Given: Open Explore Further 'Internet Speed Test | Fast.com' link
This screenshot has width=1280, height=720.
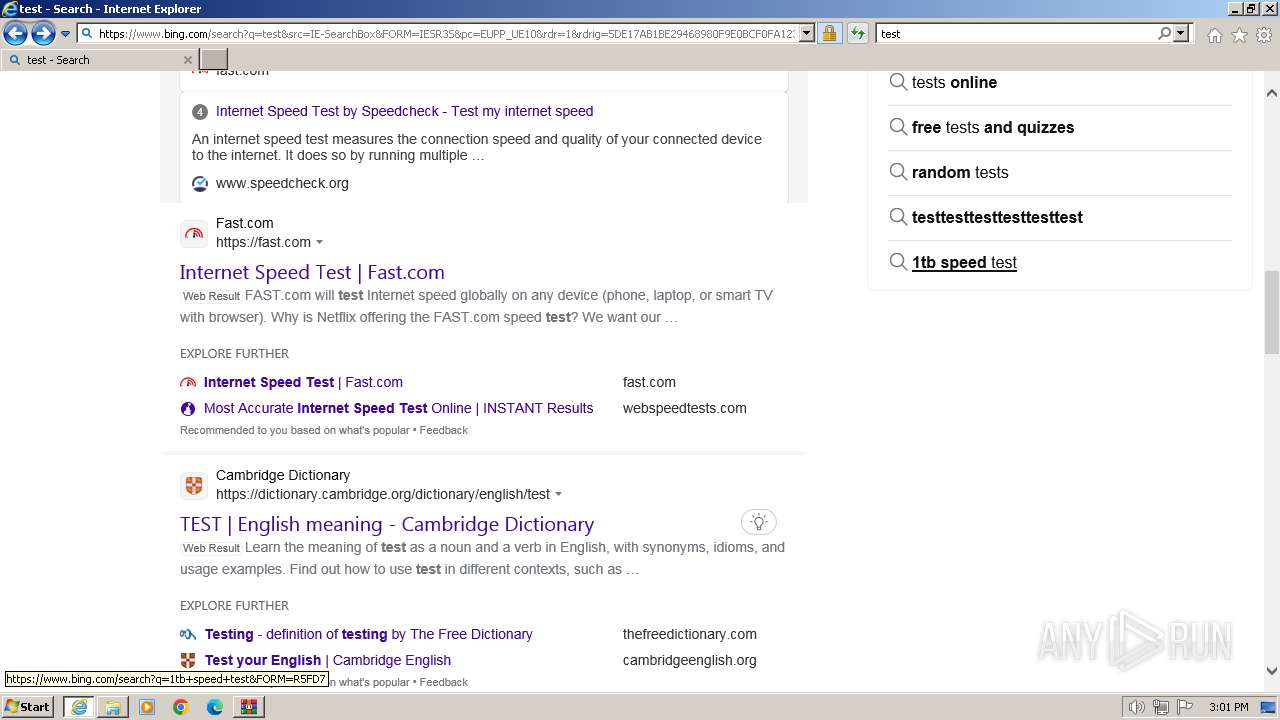Looking at the screenshot, I should pyautogui.click(x=303, y=382).
